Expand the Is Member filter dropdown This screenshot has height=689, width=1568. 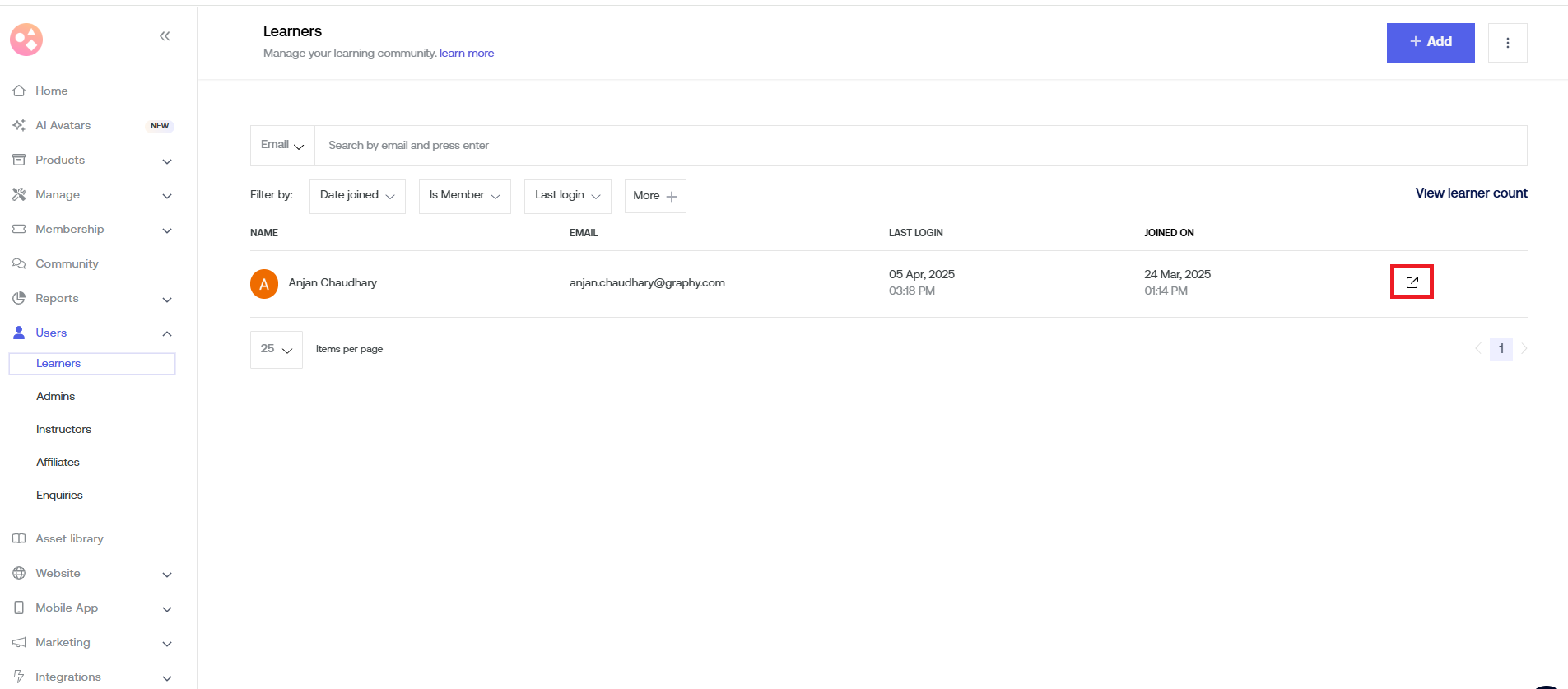click(464, 196)
